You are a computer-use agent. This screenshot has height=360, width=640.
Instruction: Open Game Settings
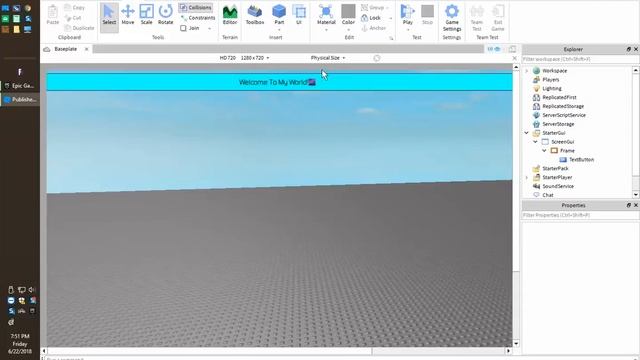coord(452,18)
